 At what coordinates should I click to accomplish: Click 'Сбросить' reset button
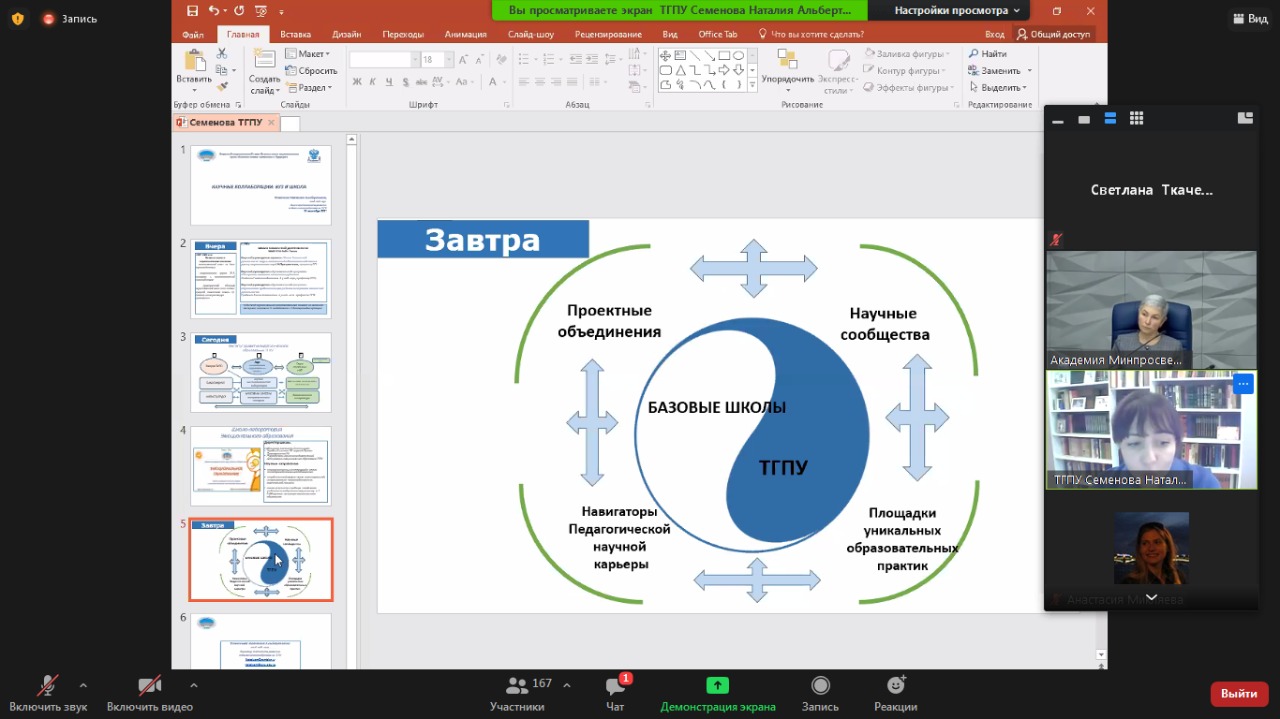311,71
